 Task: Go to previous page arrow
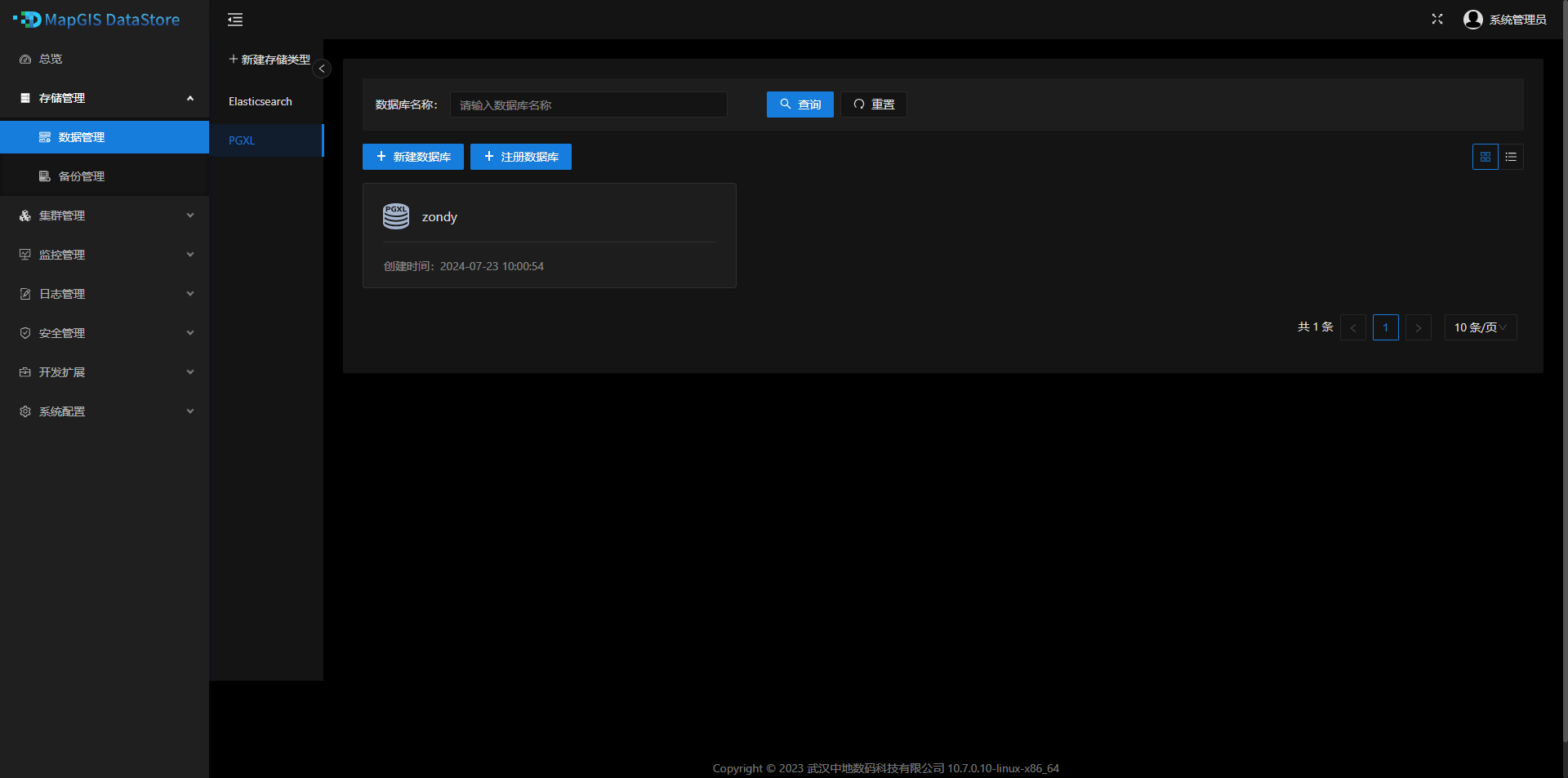[1353, 327]
